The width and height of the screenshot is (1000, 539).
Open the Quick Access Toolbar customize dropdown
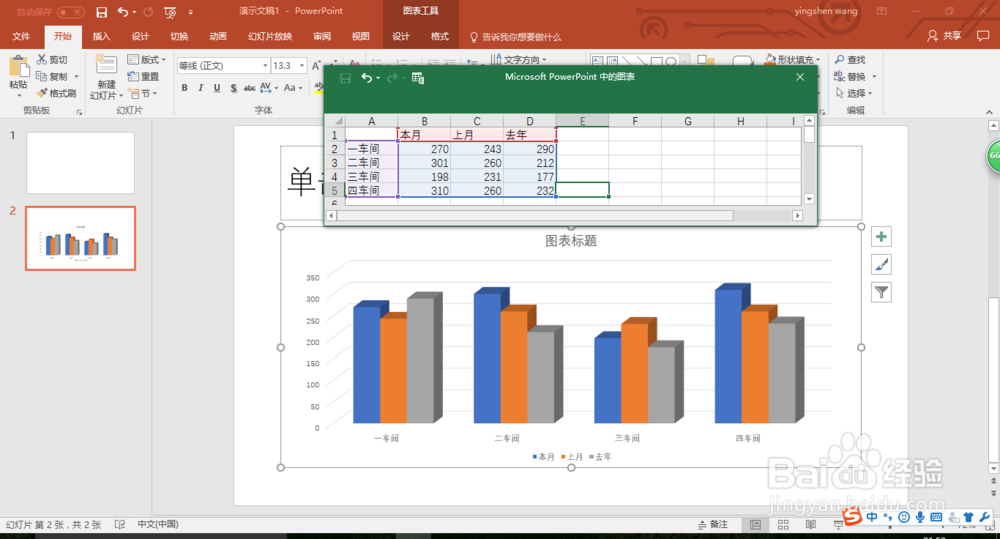191,12
